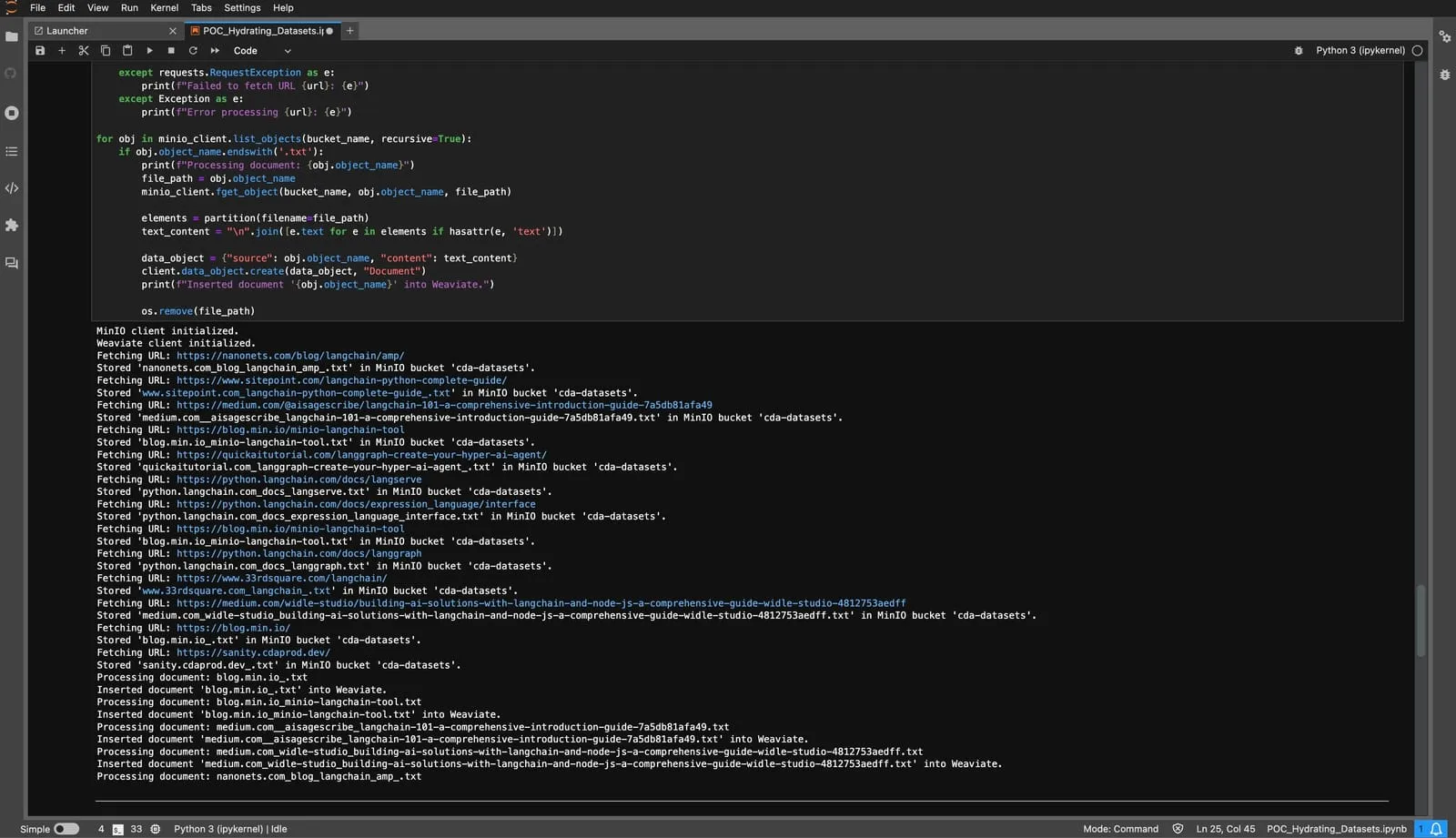This screenshot has height=838, width=1456.
Task: Open the Code cell type dropdown
Action: pyautogui.click(x=259, y=51)
